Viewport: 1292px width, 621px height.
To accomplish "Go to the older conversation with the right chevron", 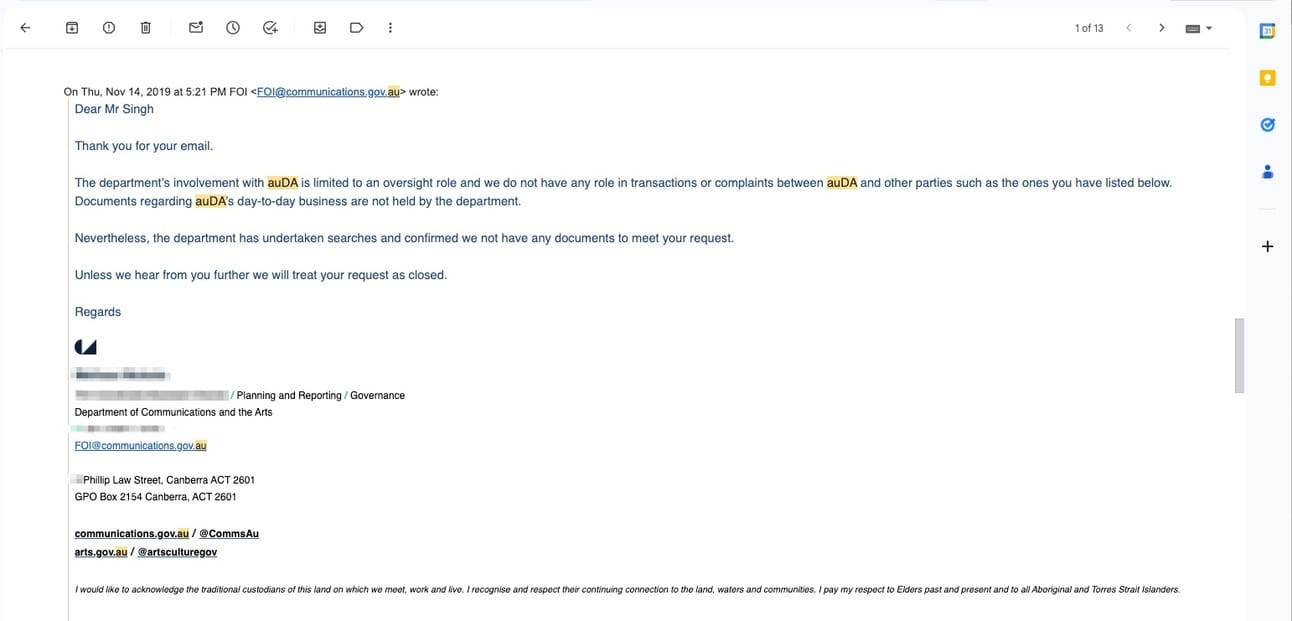I will [1161, 28].
